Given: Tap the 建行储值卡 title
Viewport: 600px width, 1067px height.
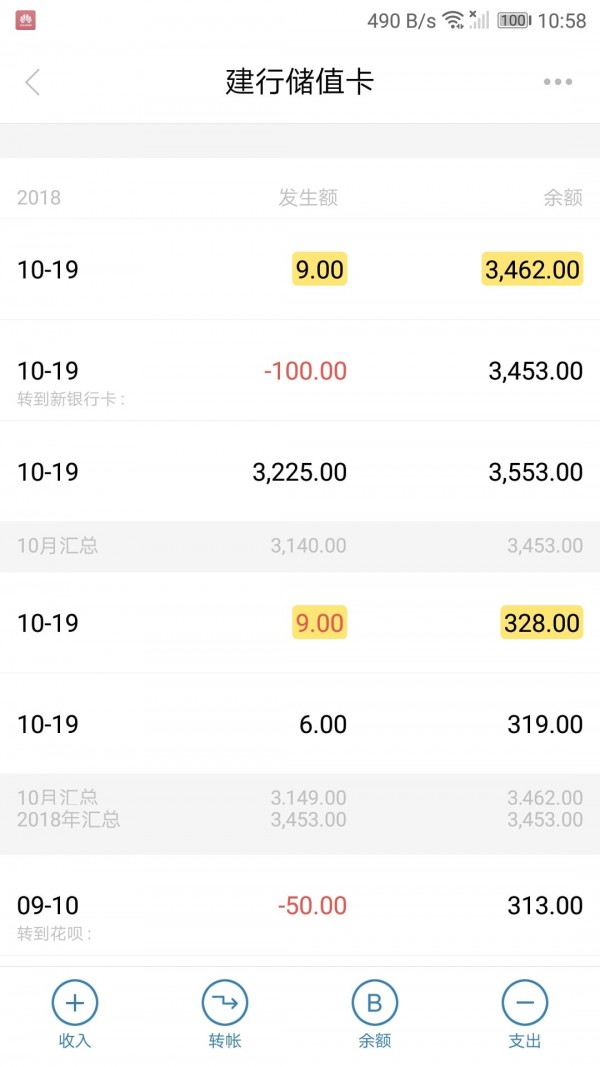Looking at the screenshot, I should [x=299, y=82].
